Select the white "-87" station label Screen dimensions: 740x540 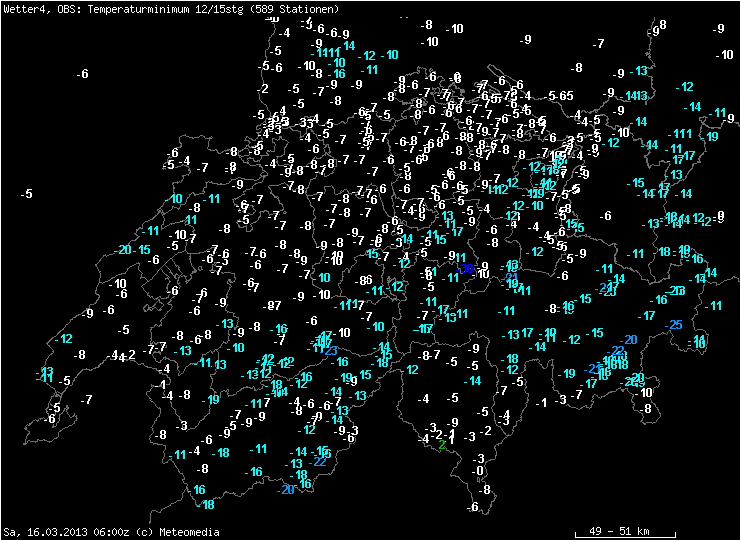click(x=272, y=306)
